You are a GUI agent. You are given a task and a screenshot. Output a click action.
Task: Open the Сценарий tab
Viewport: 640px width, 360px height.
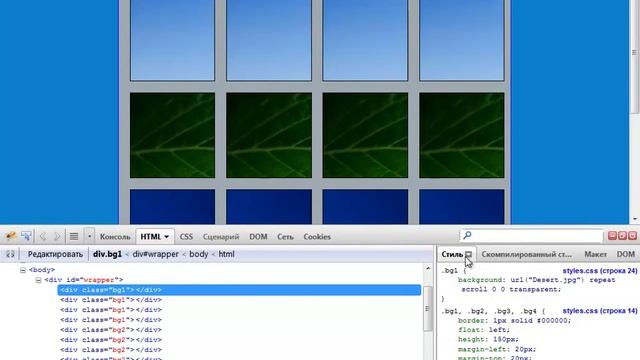pos(221,237)
